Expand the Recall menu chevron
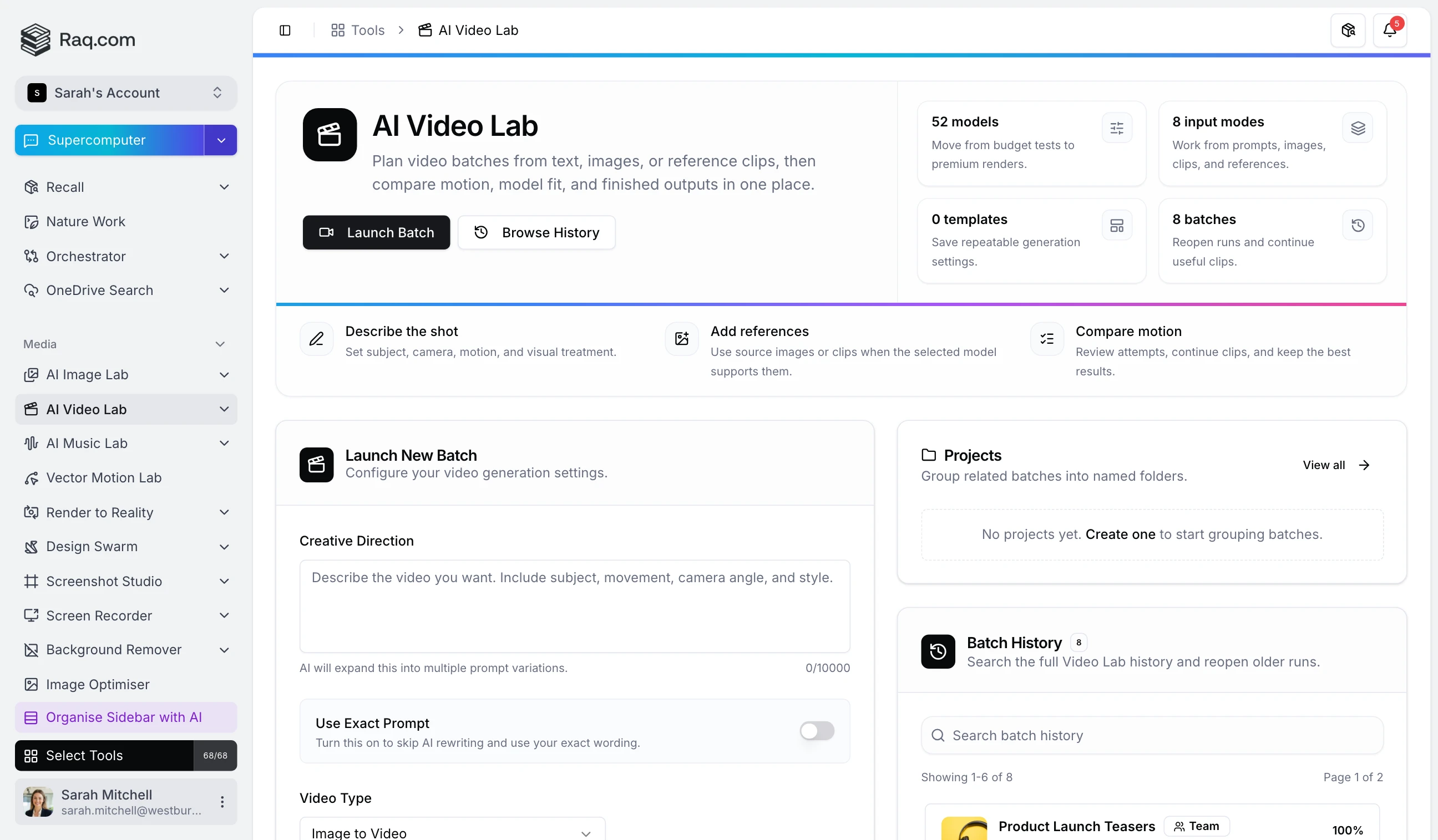The image size is (1438, 840). pos(224,187)
